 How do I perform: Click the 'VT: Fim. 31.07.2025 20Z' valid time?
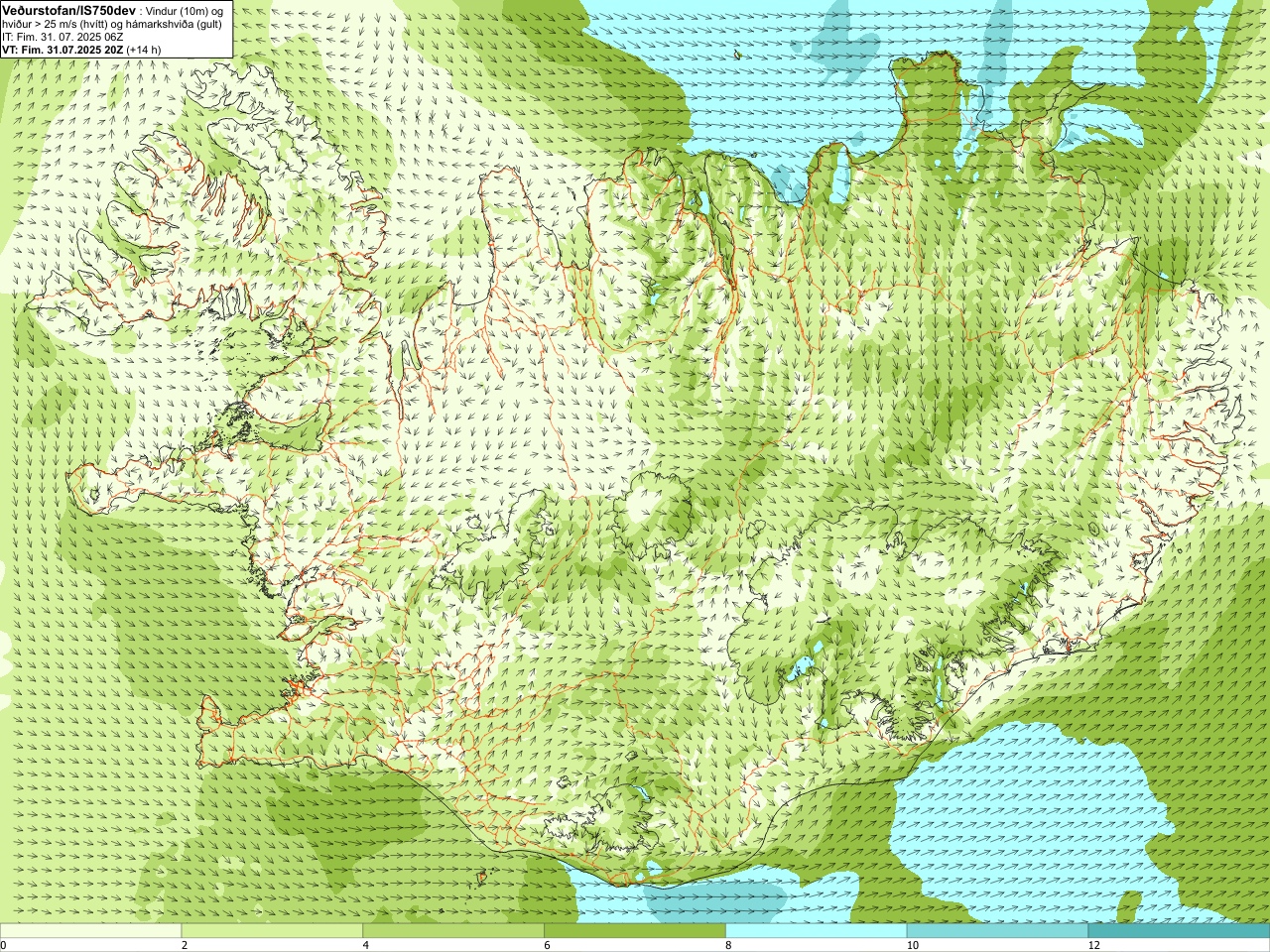[63, 50]
